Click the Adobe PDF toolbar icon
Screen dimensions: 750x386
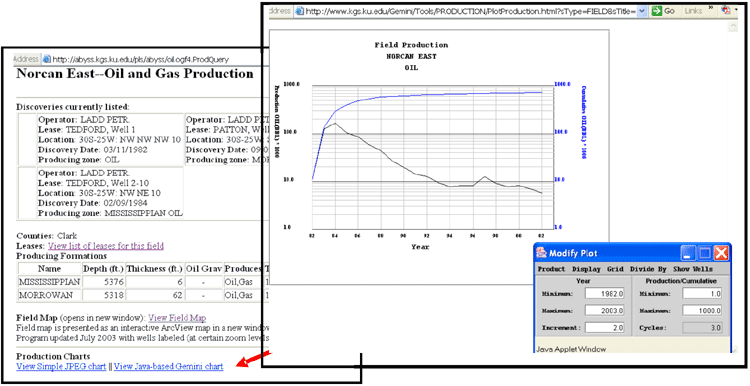pos(726,10)
